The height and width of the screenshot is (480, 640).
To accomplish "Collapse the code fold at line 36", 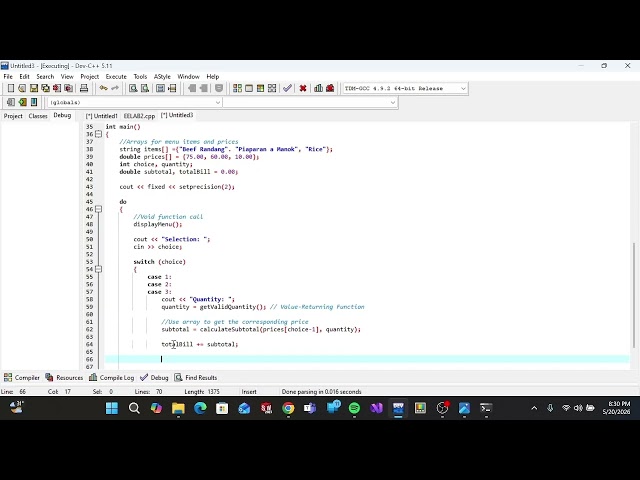I will click(x=98, y=134).
